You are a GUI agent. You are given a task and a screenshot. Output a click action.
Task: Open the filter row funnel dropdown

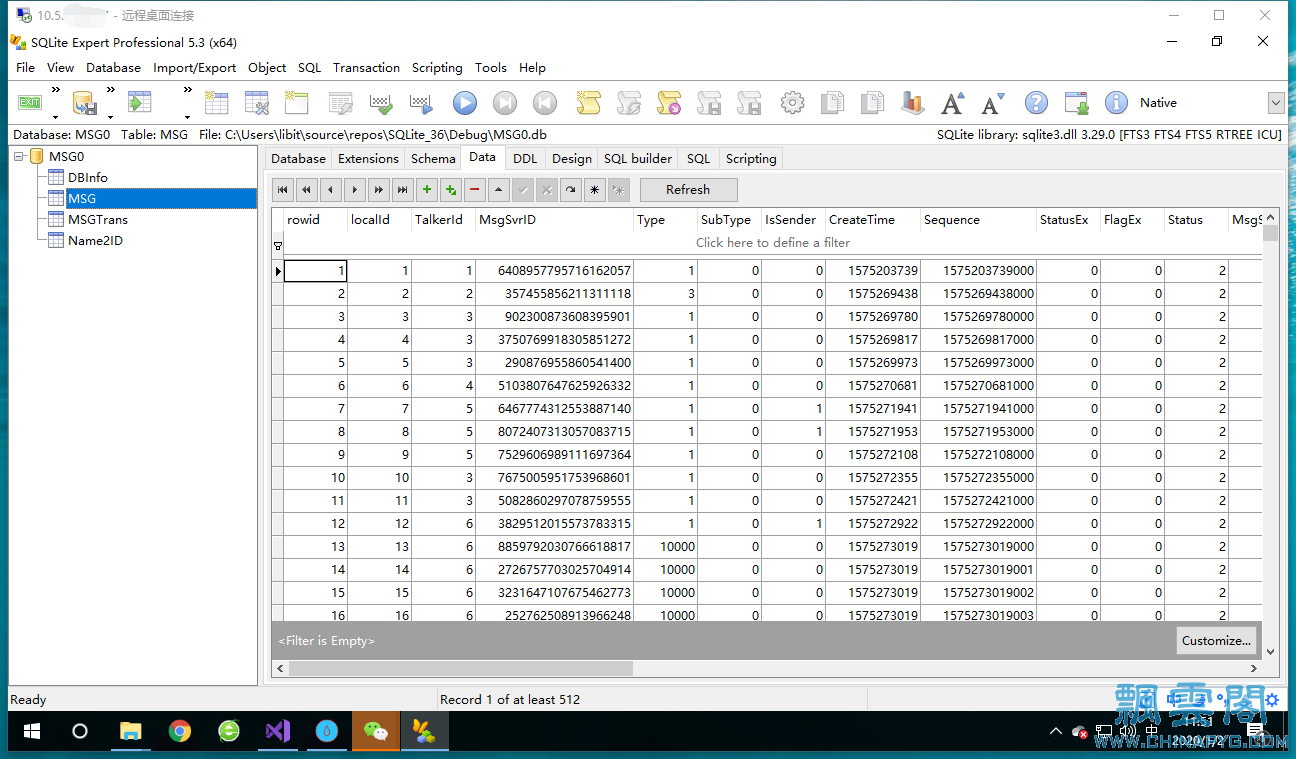click(278, 246)
